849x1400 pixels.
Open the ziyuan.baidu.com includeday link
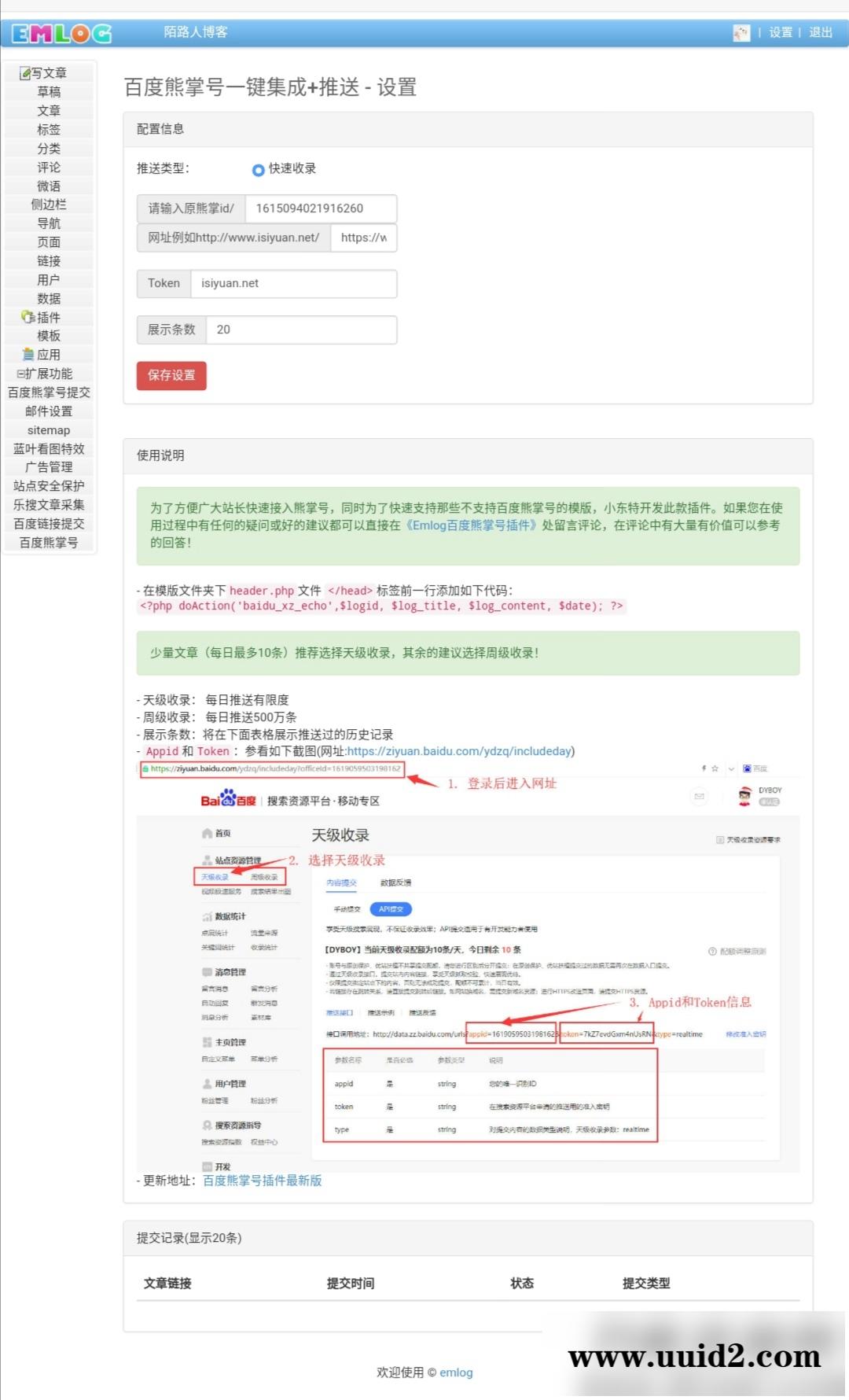tap(459, 751)
